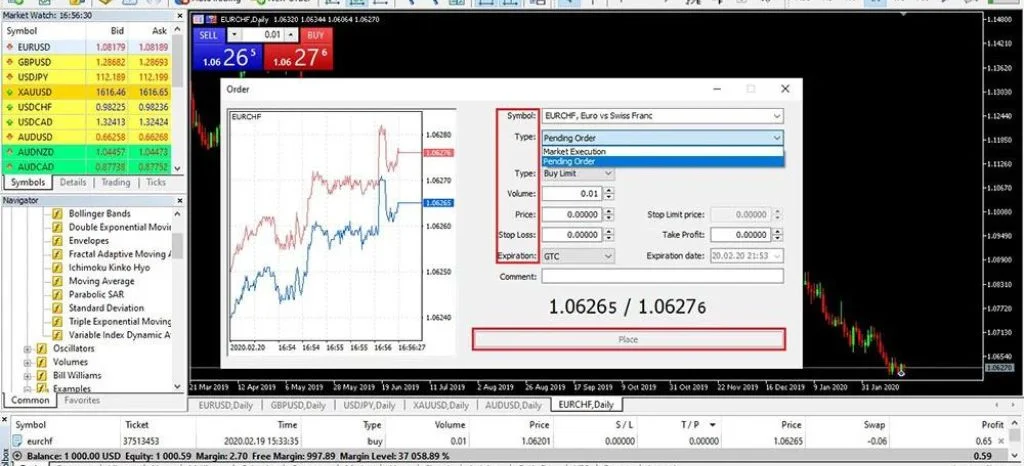This screenshot has width=1024, height=466.
Task: Click the blue SELL one-click button
Action: point(208,35)
